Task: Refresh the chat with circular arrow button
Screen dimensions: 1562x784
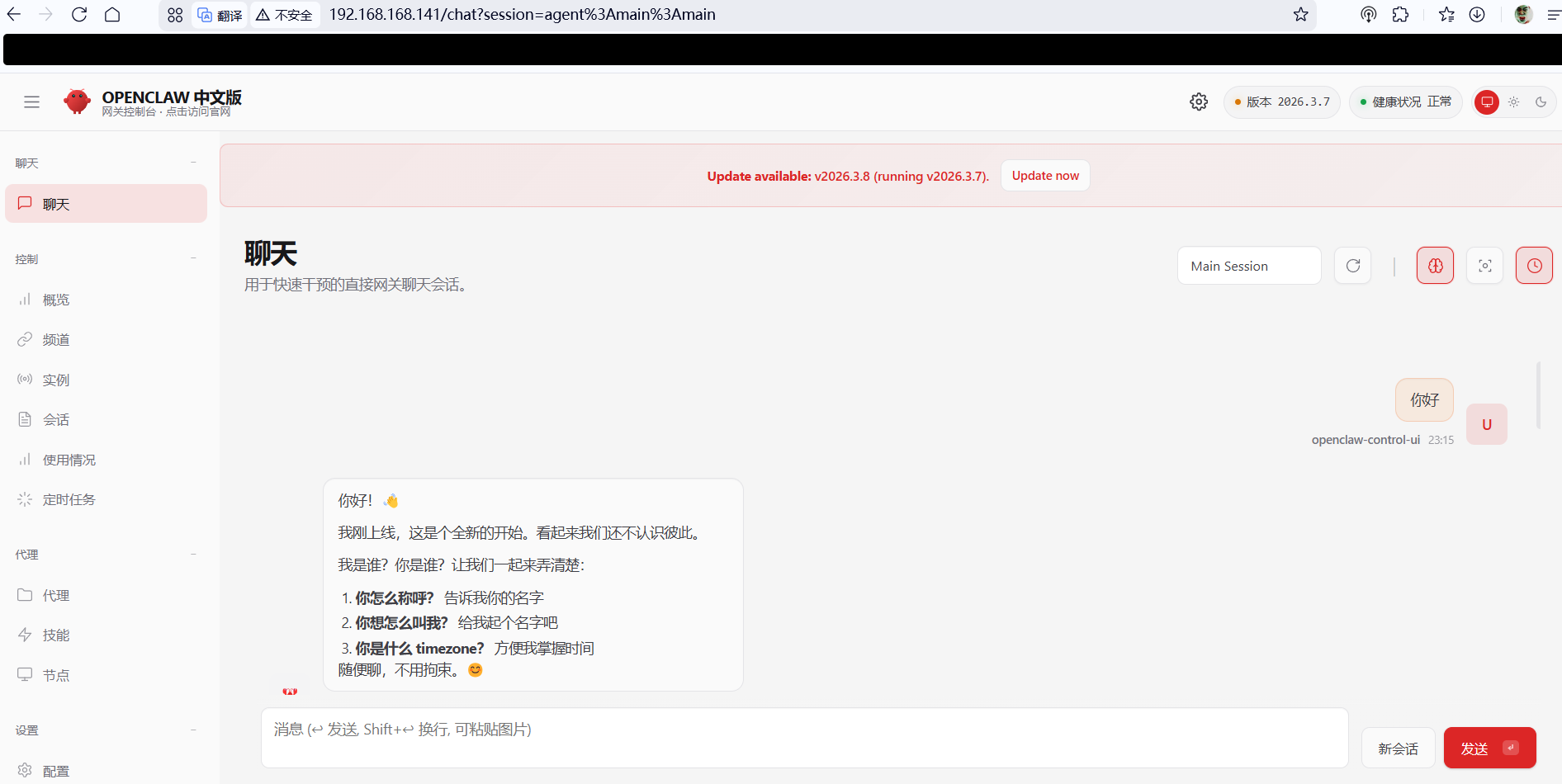Action: [x=1353, y=266]
